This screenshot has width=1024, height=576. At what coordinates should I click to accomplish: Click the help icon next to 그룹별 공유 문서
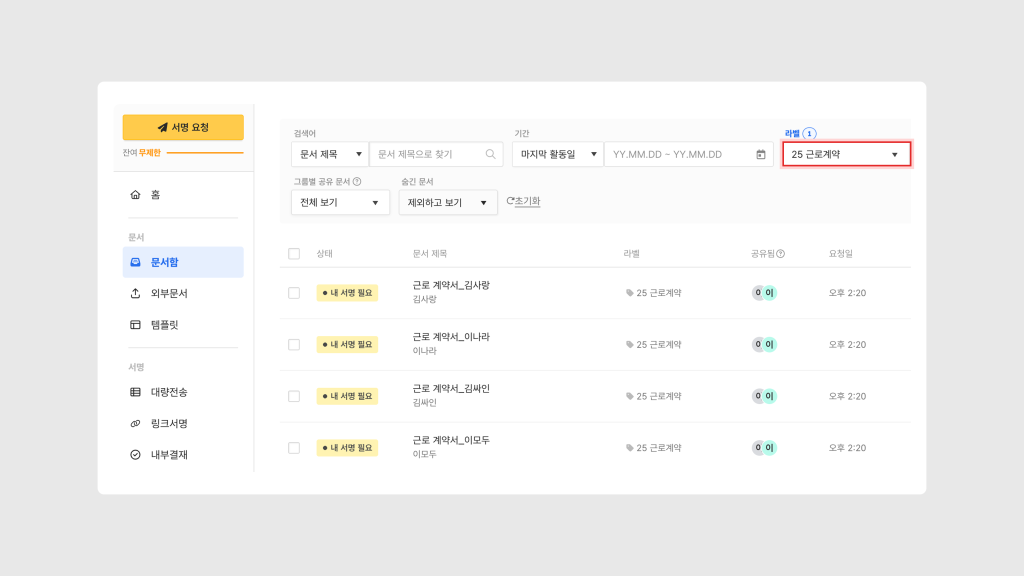pos(357,182)
